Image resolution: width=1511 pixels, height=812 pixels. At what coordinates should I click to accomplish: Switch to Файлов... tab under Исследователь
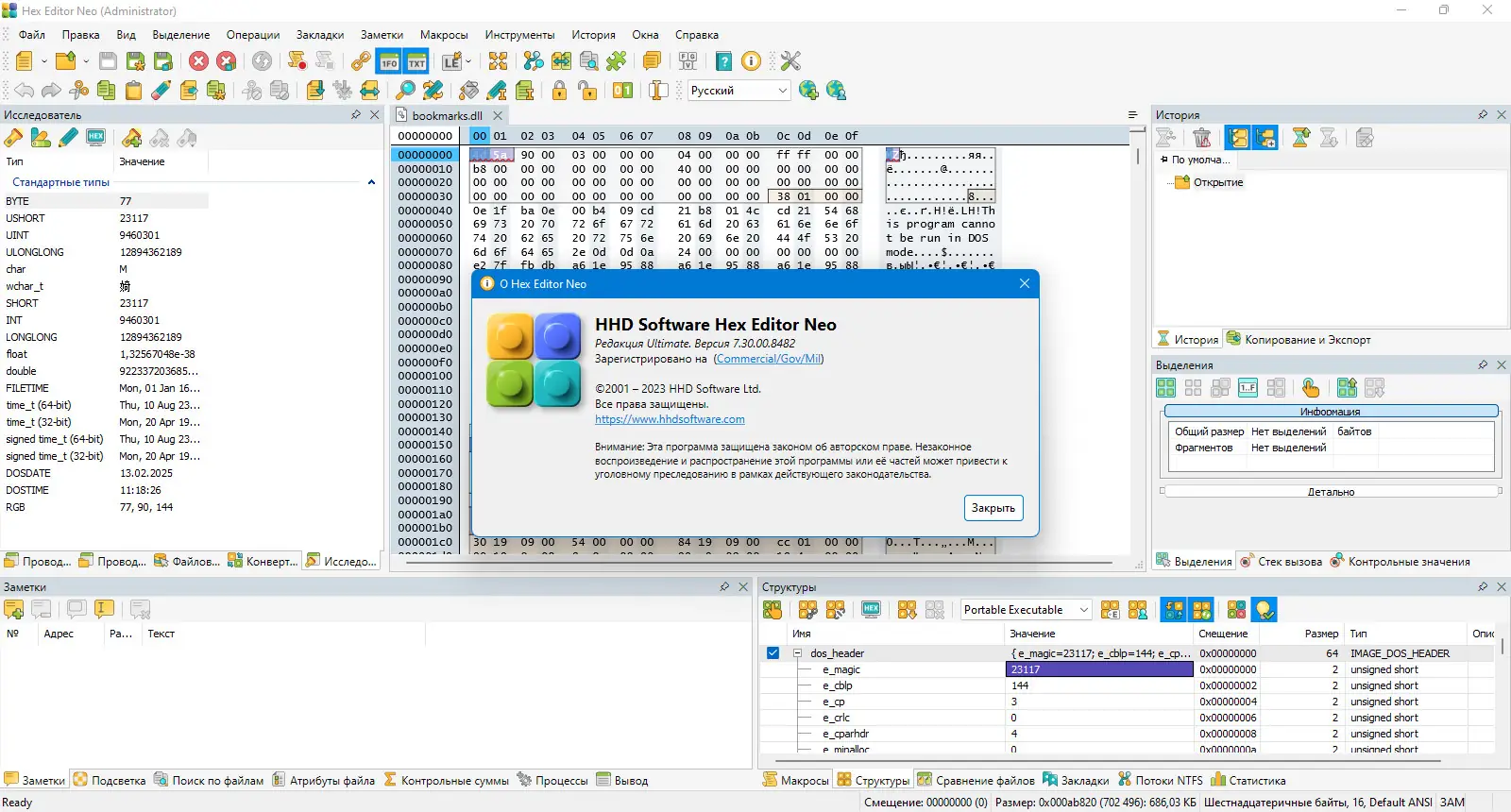187,561
